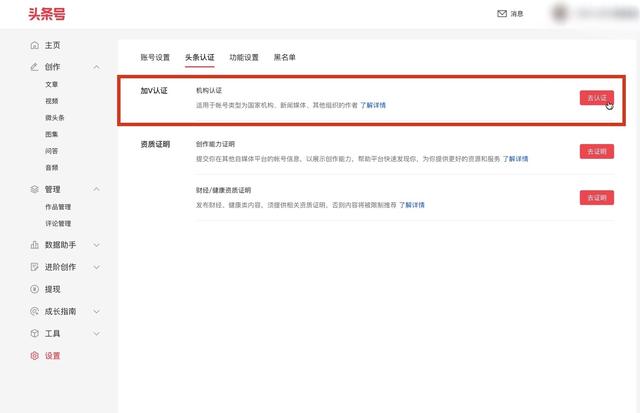This screenshot has height=413, width=640.
Task: Open the 黑名单 tab
Action: [284, 58]
